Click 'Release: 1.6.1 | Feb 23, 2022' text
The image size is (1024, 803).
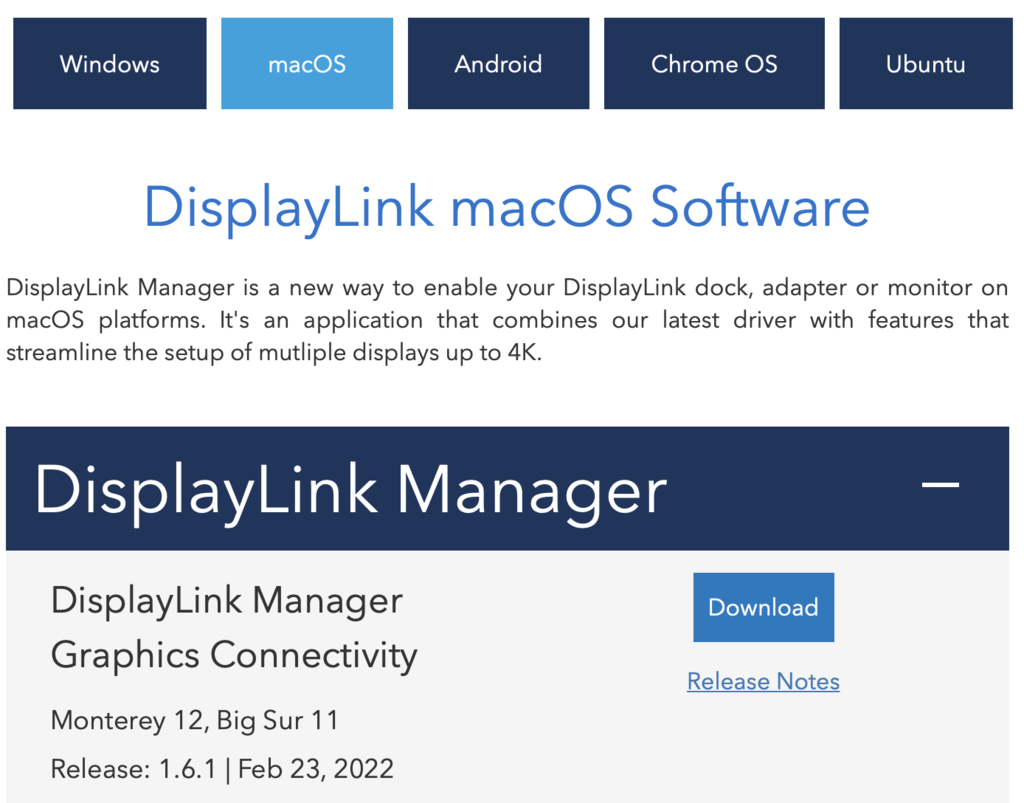pos(222,768)
